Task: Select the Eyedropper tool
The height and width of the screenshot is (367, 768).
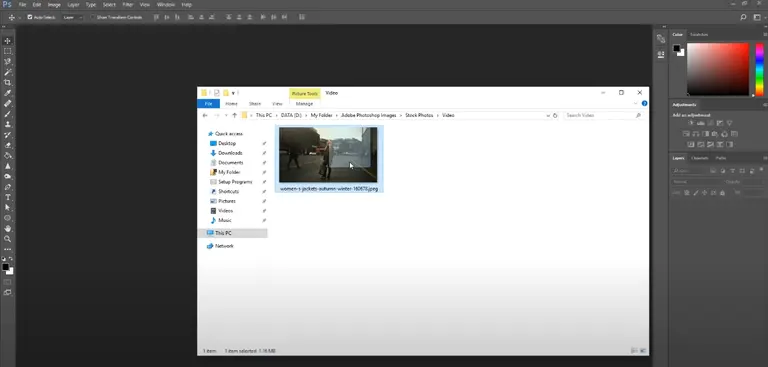Action: point(7,93)
